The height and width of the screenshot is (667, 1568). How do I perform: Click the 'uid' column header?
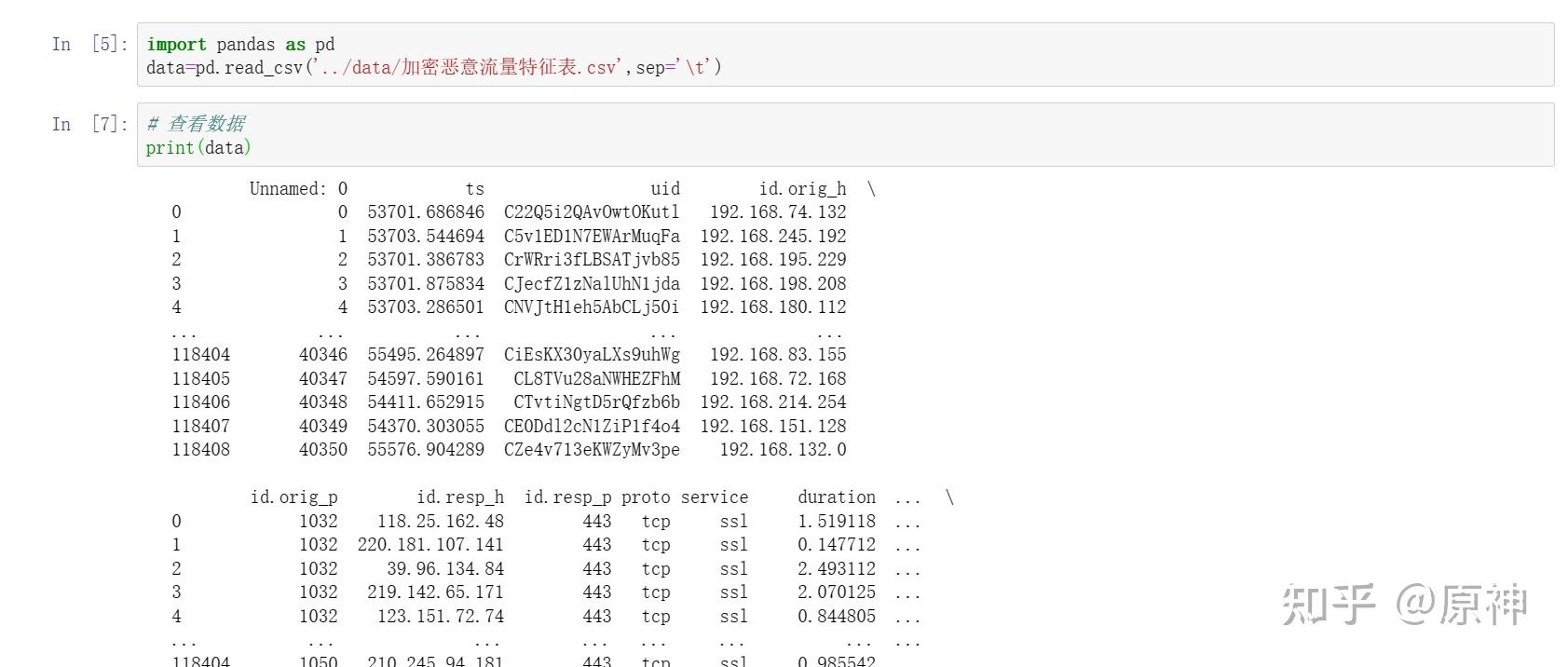(665, 189)
